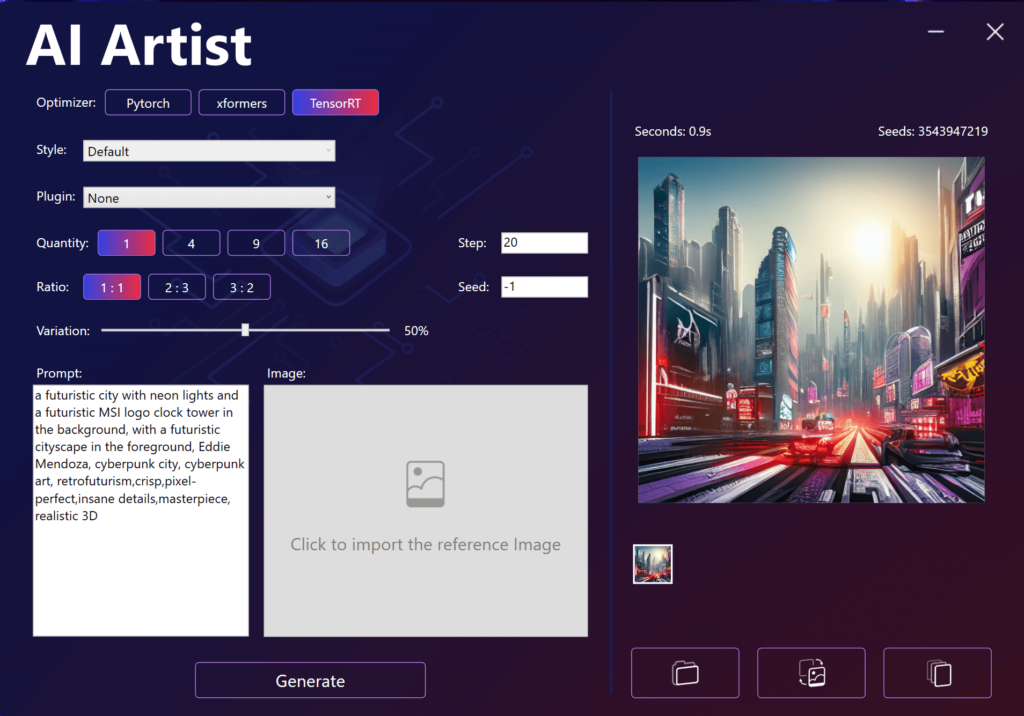This screenshot has width=1024, height=716.
Task: Select the generated cityscape thumbnail
Action: click(652, 563)
